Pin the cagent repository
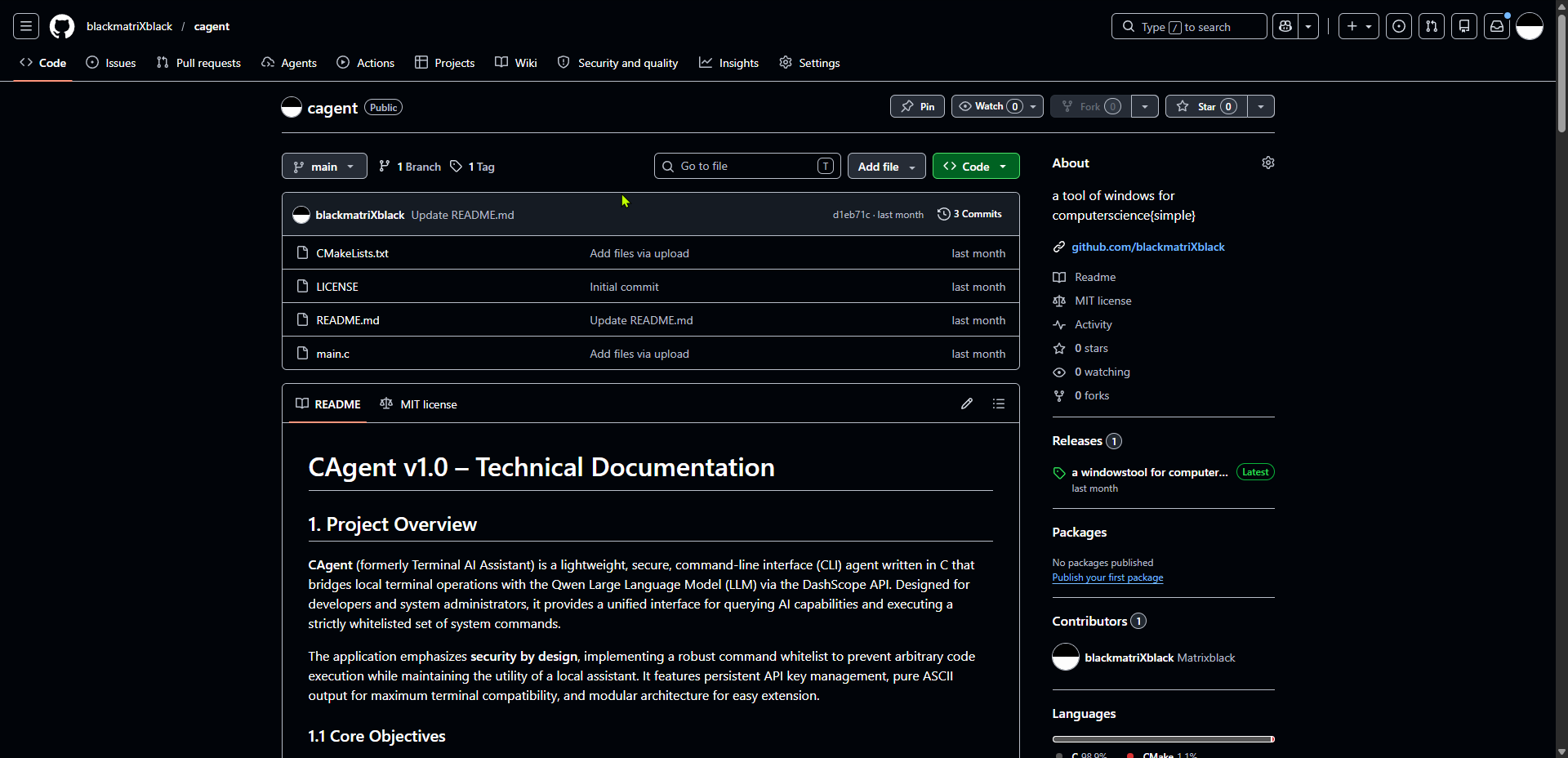1568x758 pixels. 918,106
